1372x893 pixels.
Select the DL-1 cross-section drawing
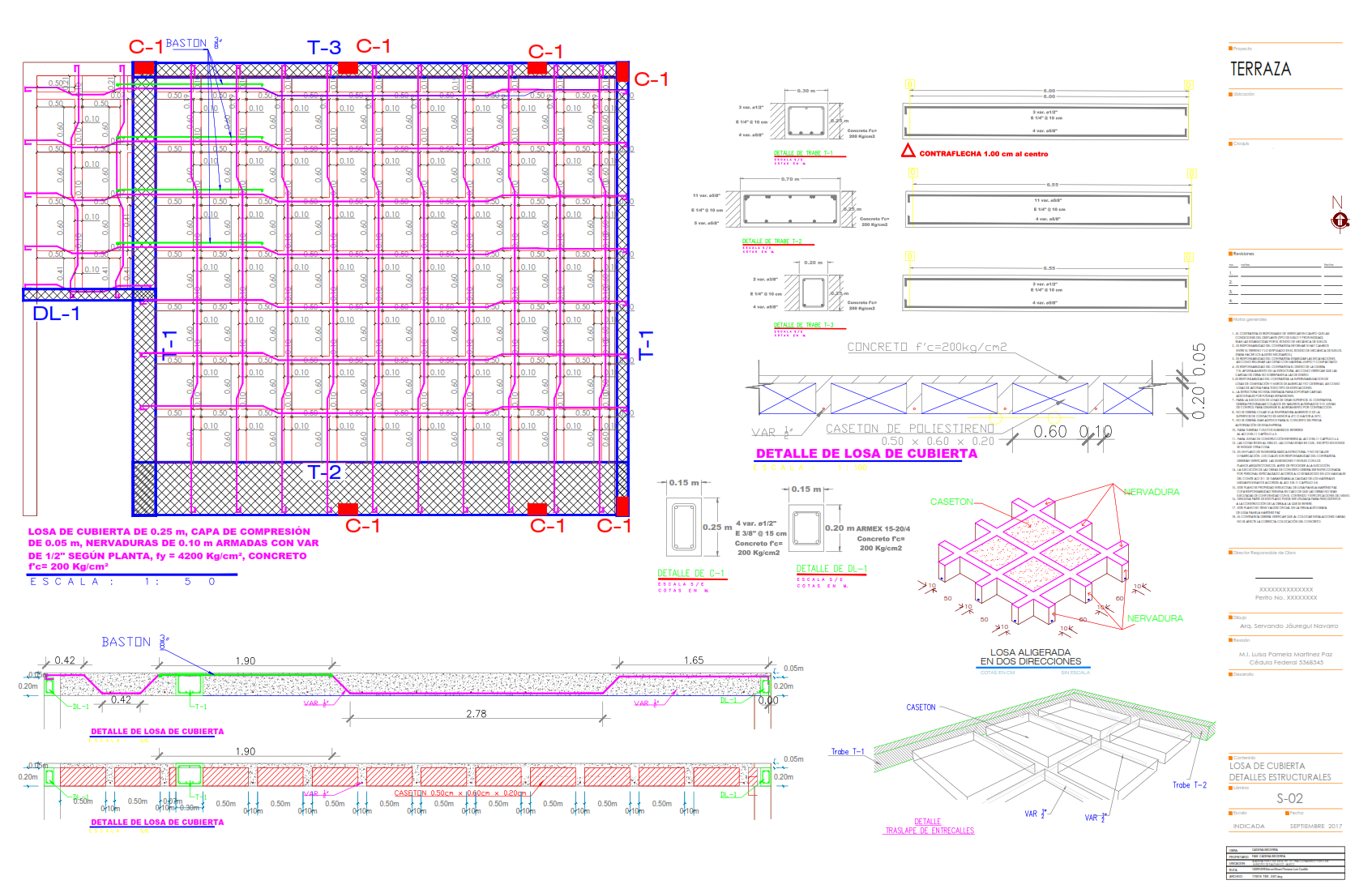tap(807, 528)
